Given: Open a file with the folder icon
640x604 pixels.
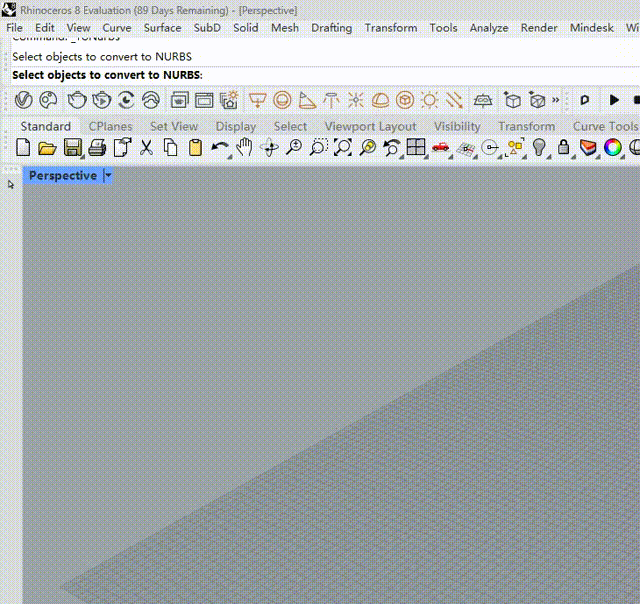Looking at the screenshot, I should point(47,148).
